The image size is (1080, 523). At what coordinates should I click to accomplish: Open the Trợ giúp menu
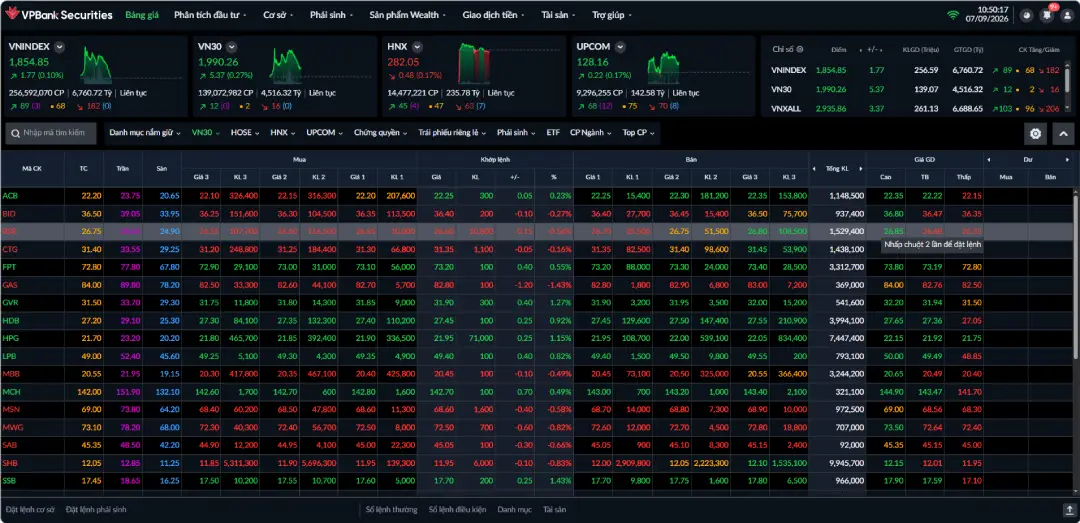click(612, 15)
